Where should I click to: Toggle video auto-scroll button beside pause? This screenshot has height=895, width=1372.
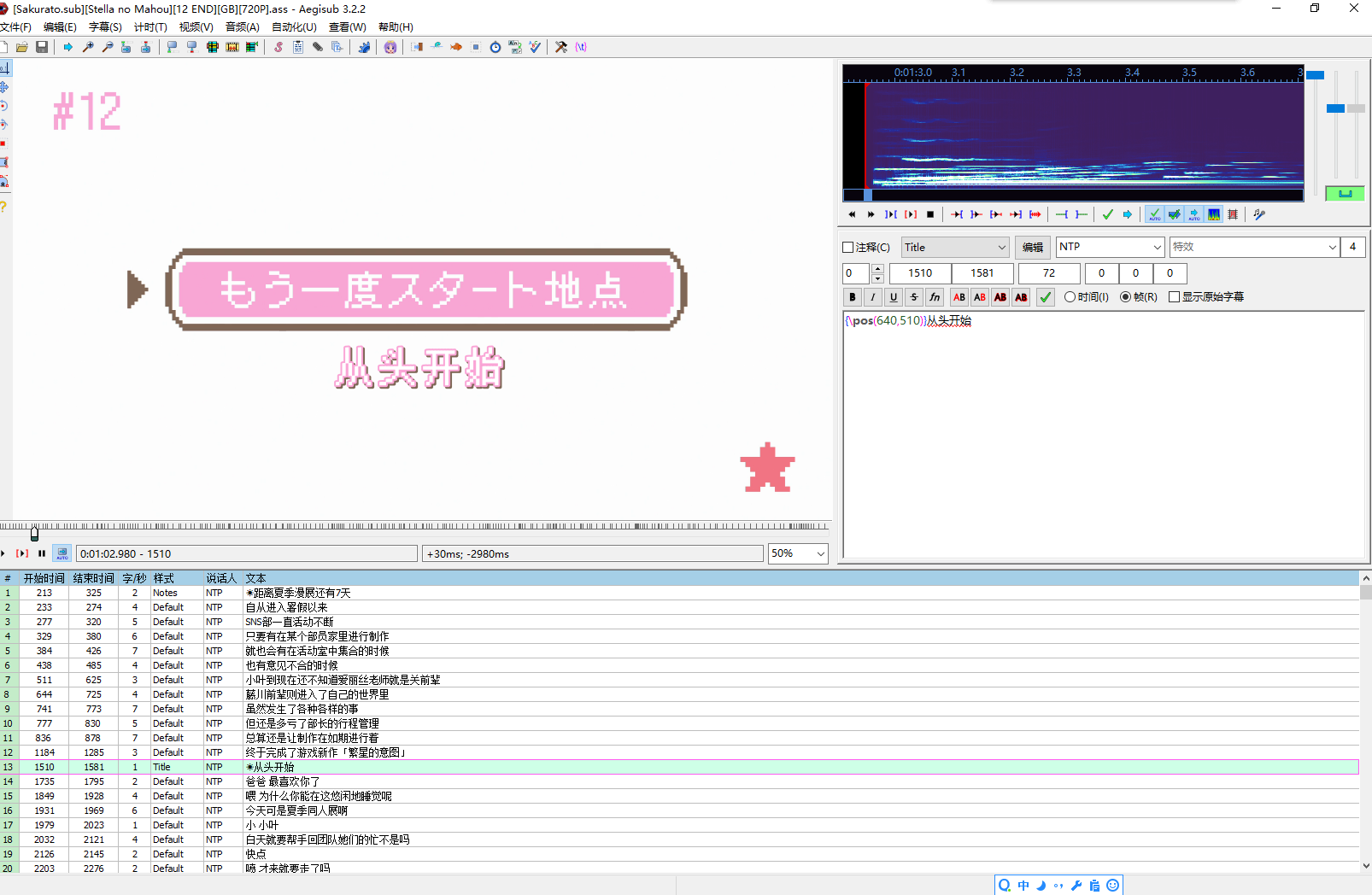(x=62, y=553)
